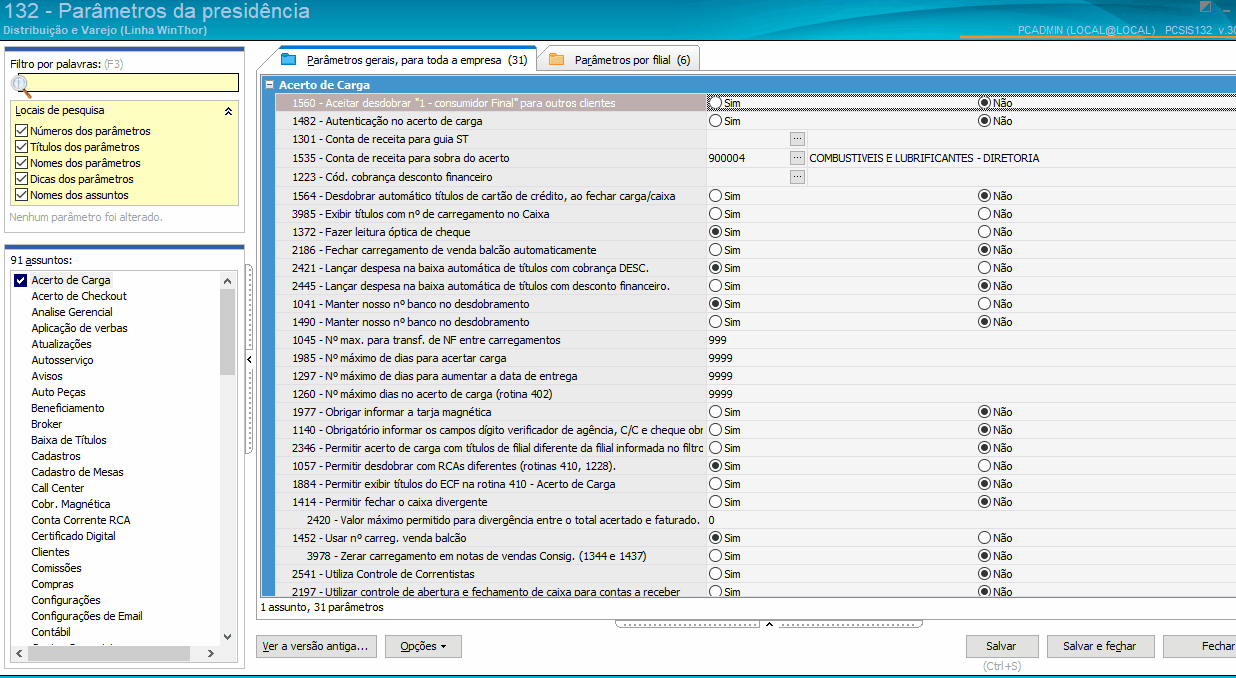This screenshot has width=1236, height=678.
Task: Collapse the Acerto de Carga group header
Action: click(269, 85)
